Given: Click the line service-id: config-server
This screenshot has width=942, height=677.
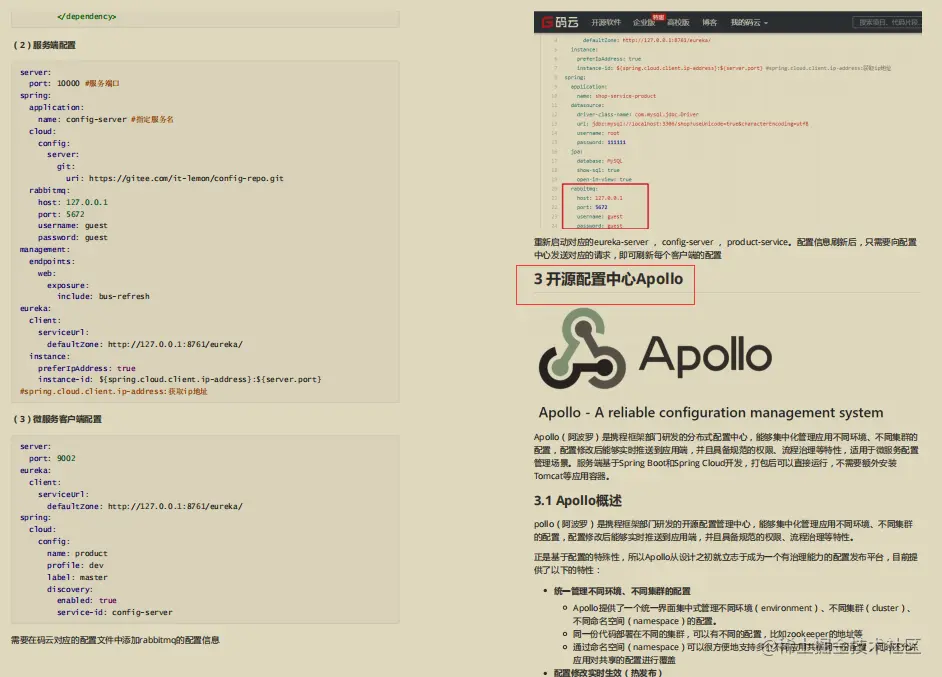Looking at the screenshot, I should pyautogui.click(x=115, y=613).
